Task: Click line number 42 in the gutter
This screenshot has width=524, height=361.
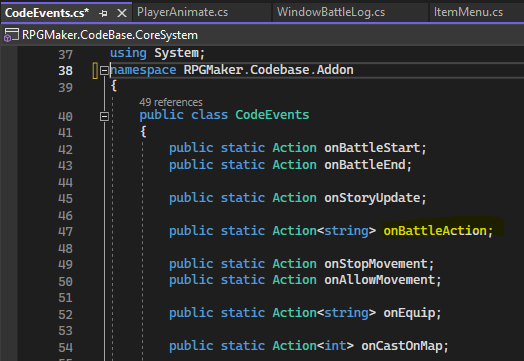Action: pos(66,149)
